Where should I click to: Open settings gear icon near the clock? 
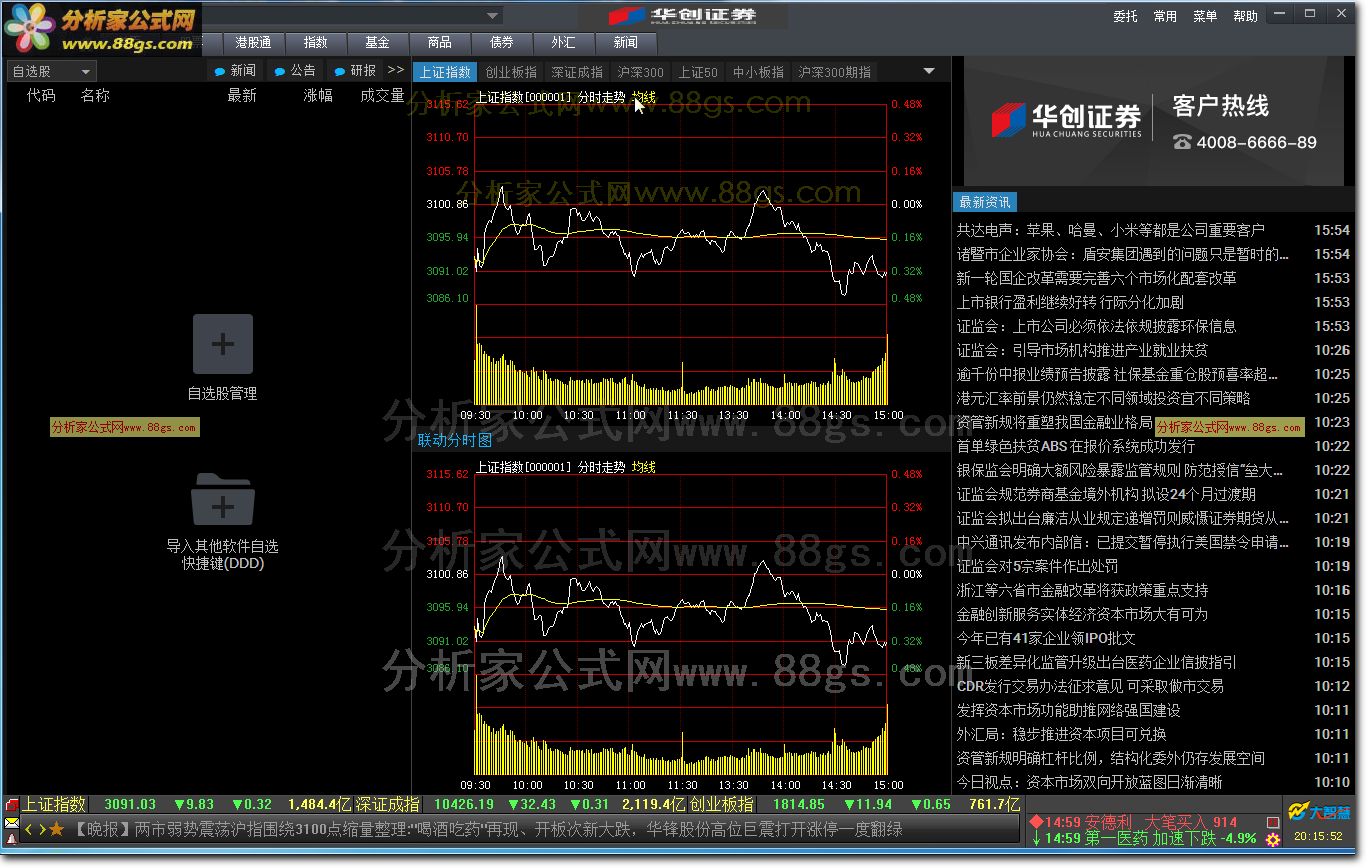coord(1273,839)
